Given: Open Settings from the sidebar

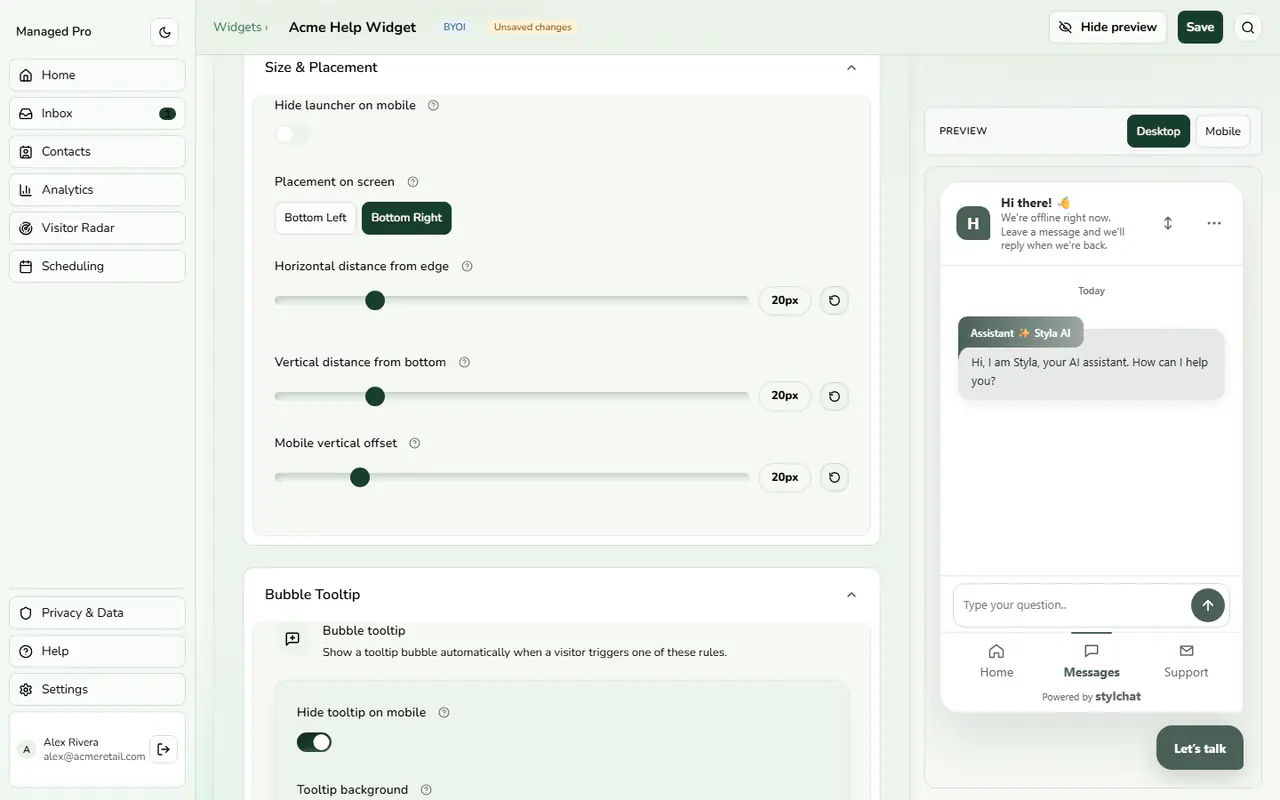Looking at the screenshot, I should point(97,689).
